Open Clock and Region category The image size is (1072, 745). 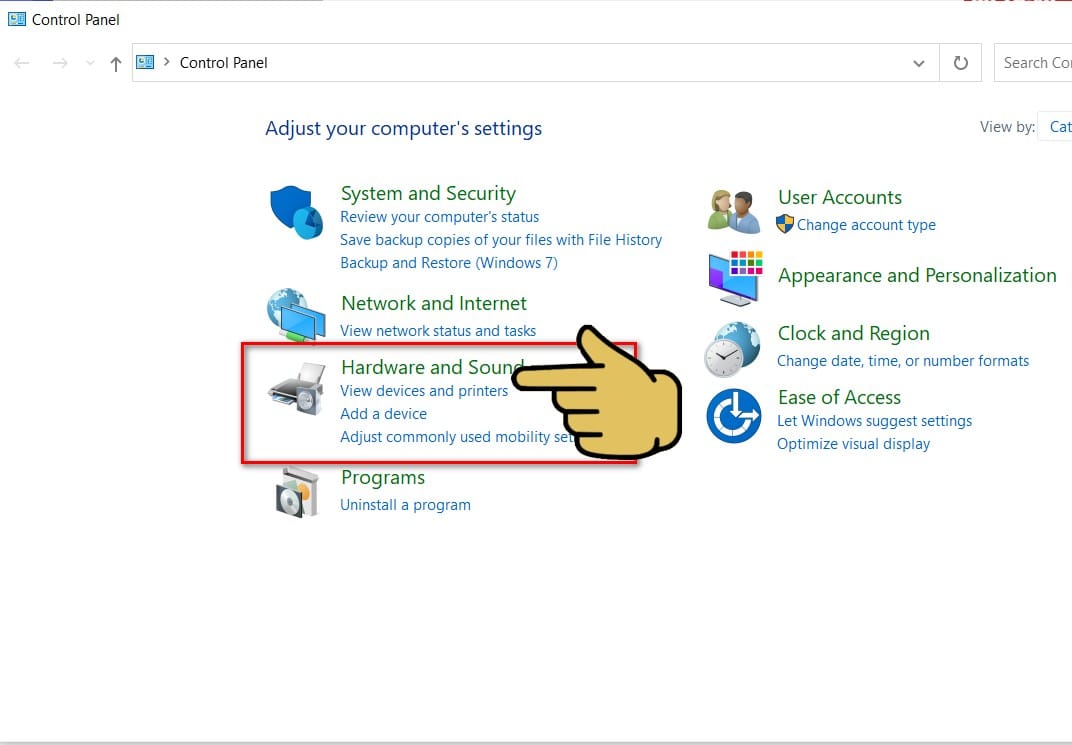[x=854, y=334]
